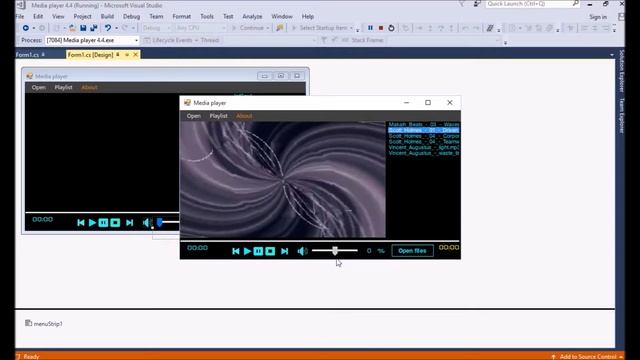Click the next track icon in designer form
640x360 pixels.
(129, 222)
